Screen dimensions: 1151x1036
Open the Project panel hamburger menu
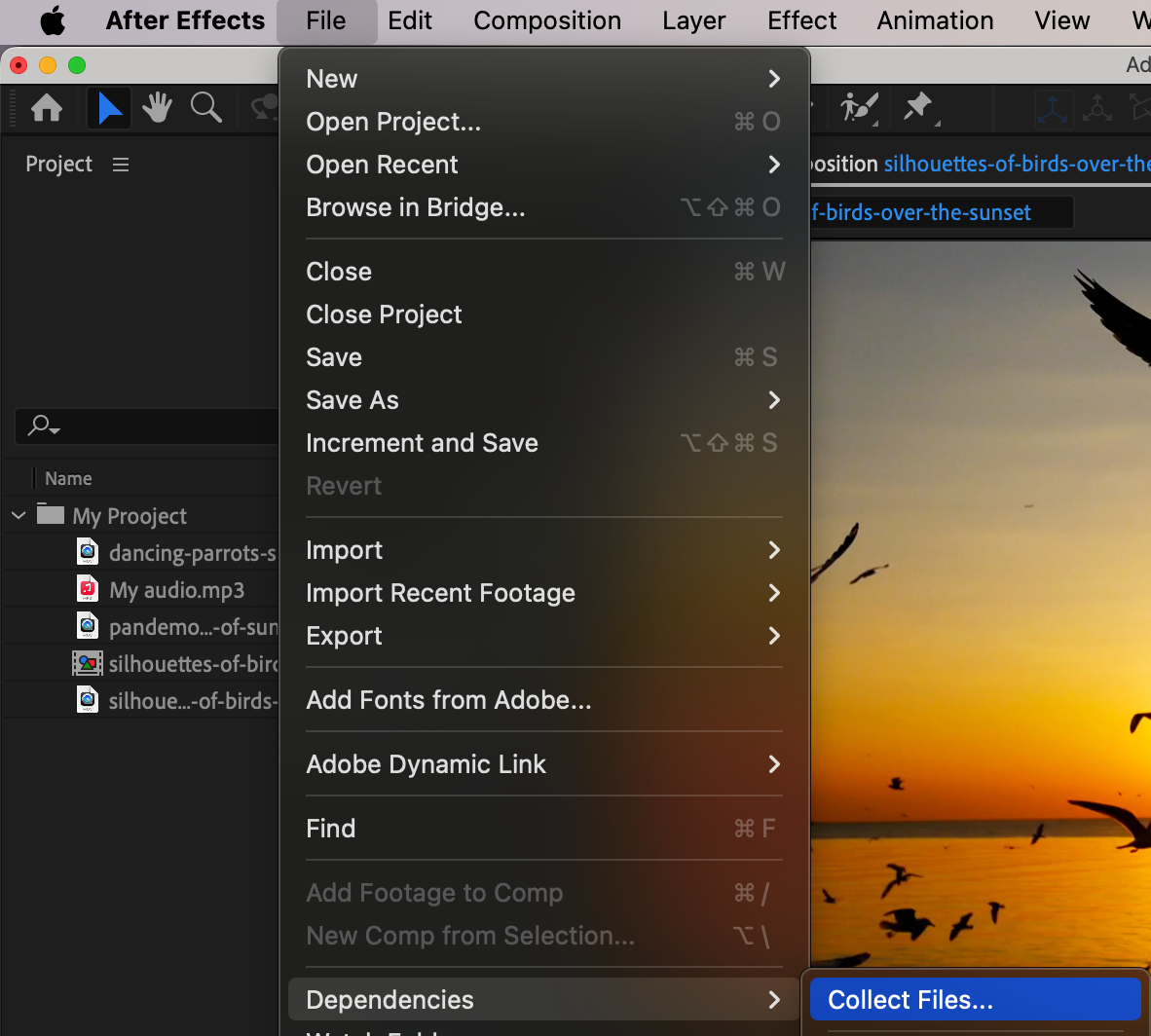click(x=121, y=165)
